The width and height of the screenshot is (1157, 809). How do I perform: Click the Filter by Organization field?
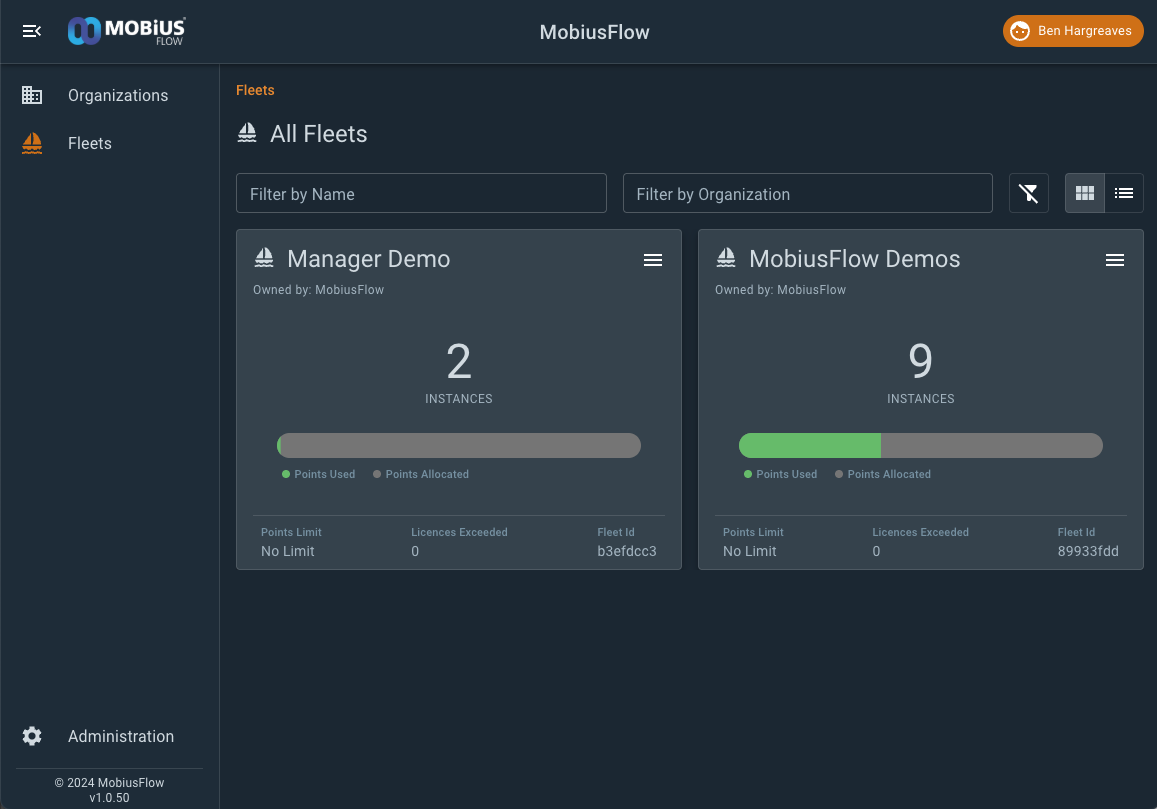(807, 193)
